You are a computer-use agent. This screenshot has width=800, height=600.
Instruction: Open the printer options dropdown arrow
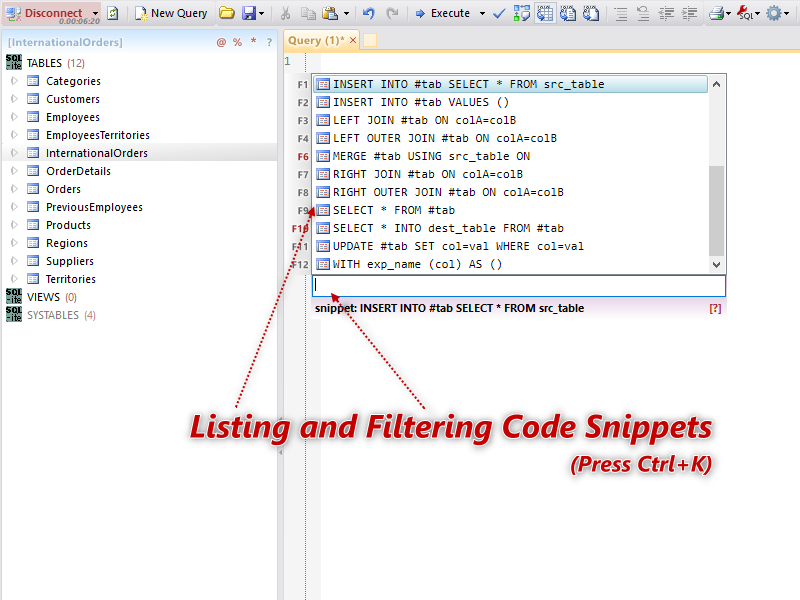729,14
